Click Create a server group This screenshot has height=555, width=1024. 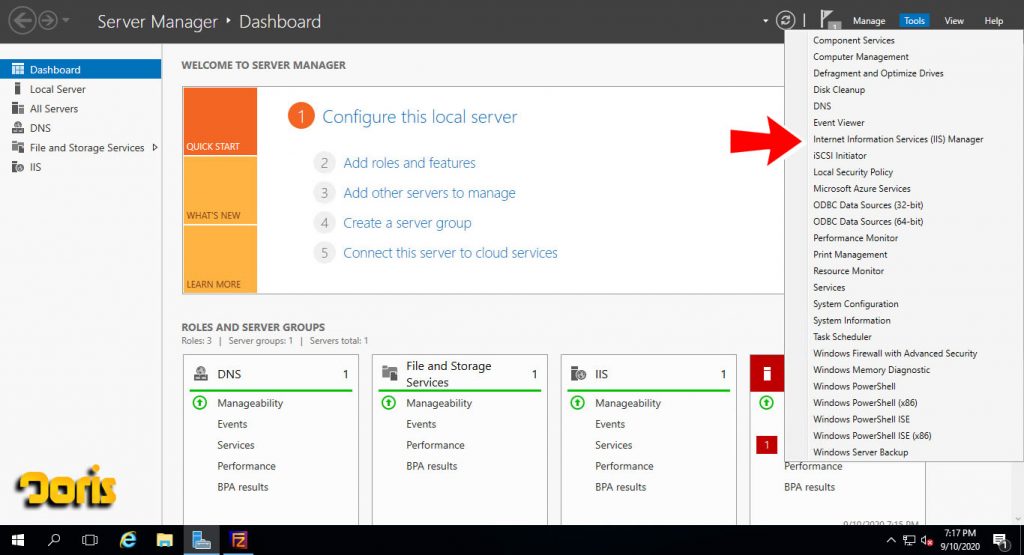[407, 223]
